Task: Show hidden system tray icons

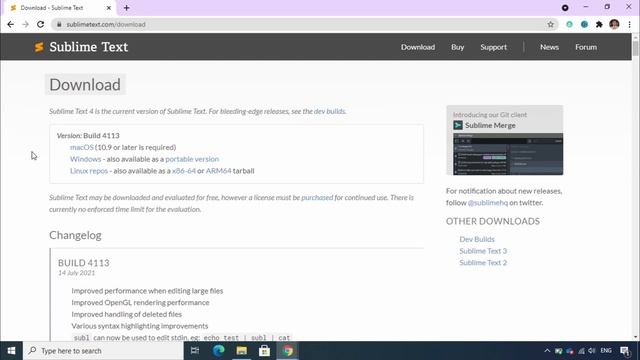Action: coord(547,351)
